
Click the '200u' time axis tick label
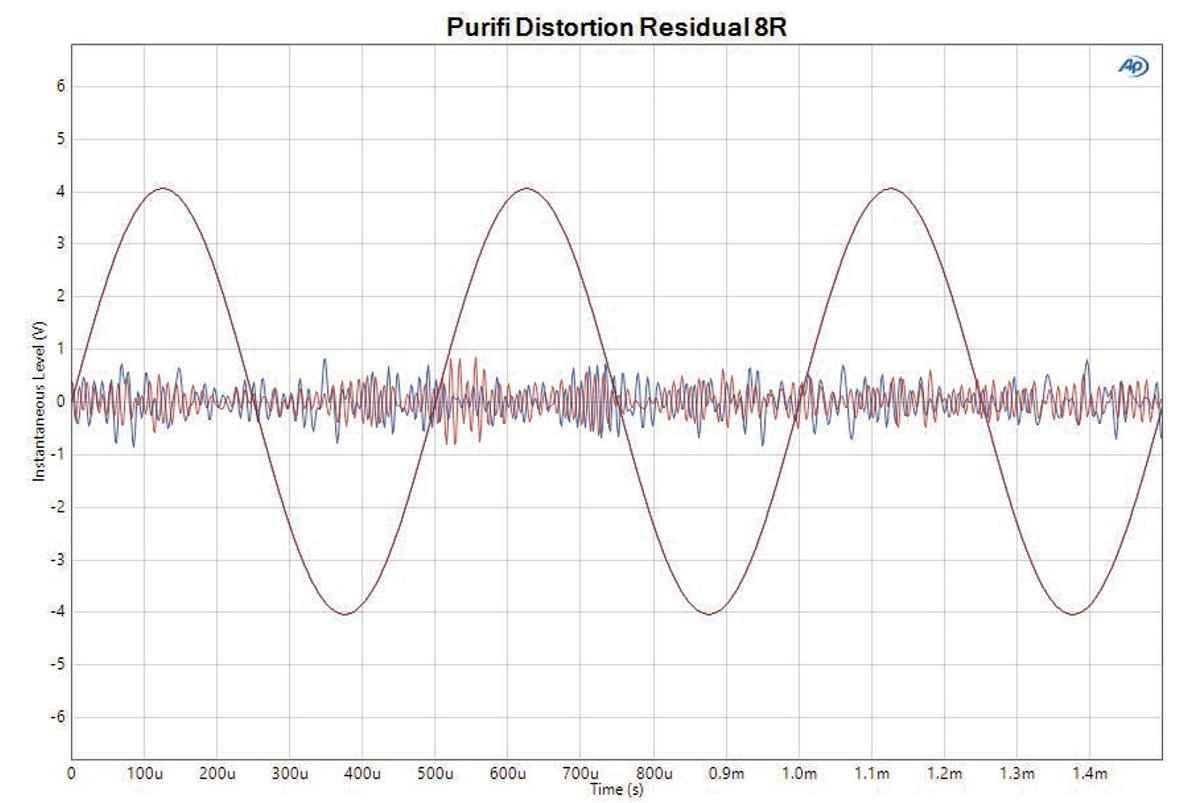(x=216, y=773)
